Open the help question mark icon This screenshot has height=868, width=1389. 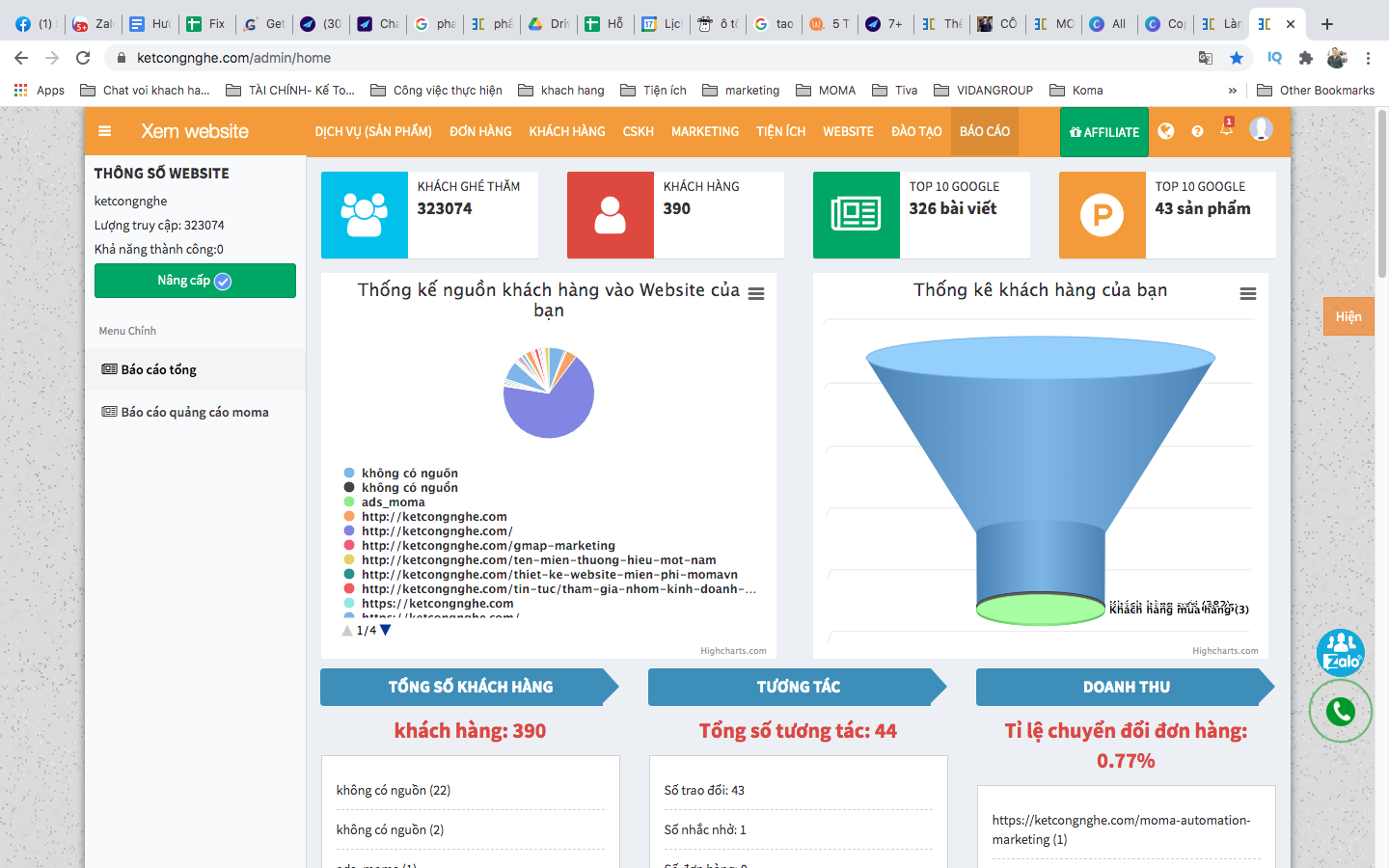pyautogui.click(x=1197, y=131)
